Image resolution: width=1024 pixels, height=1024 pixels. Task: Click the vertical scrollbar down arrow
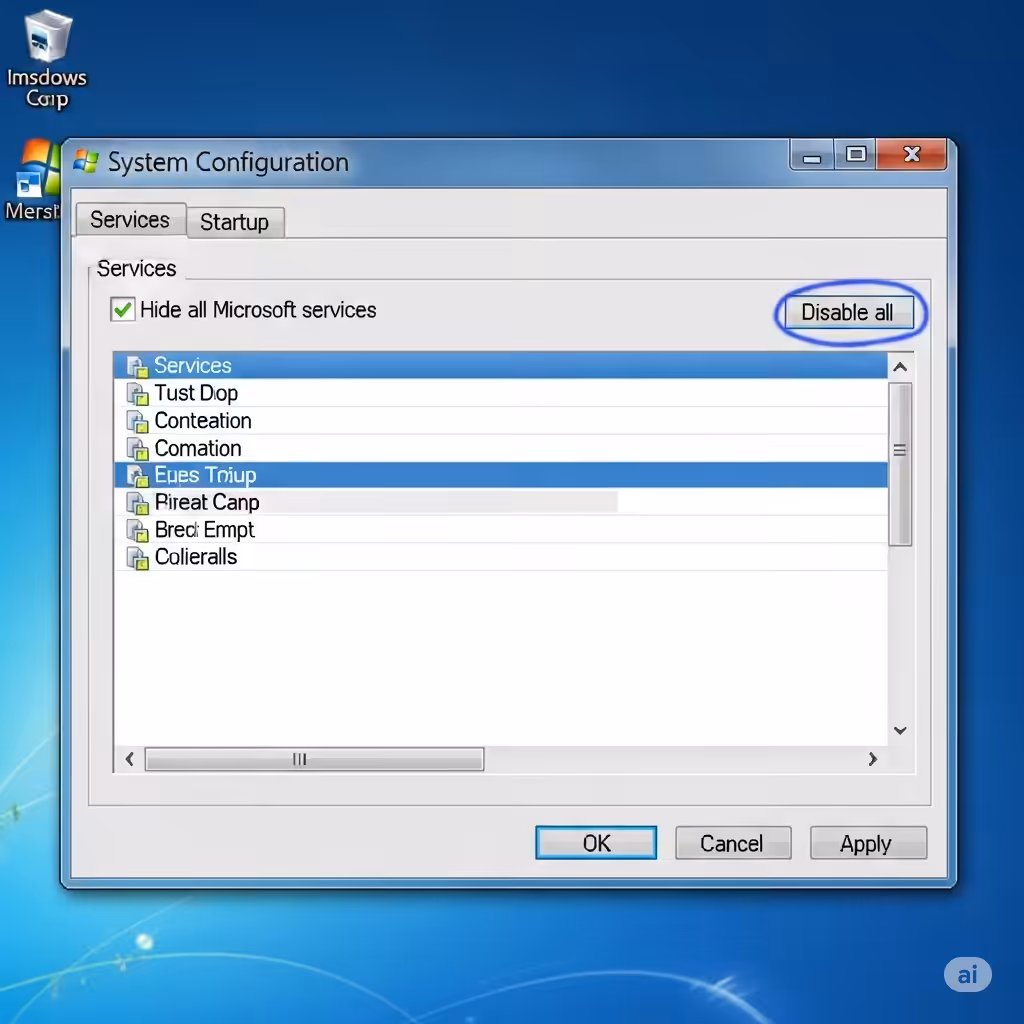coord(901,730)
